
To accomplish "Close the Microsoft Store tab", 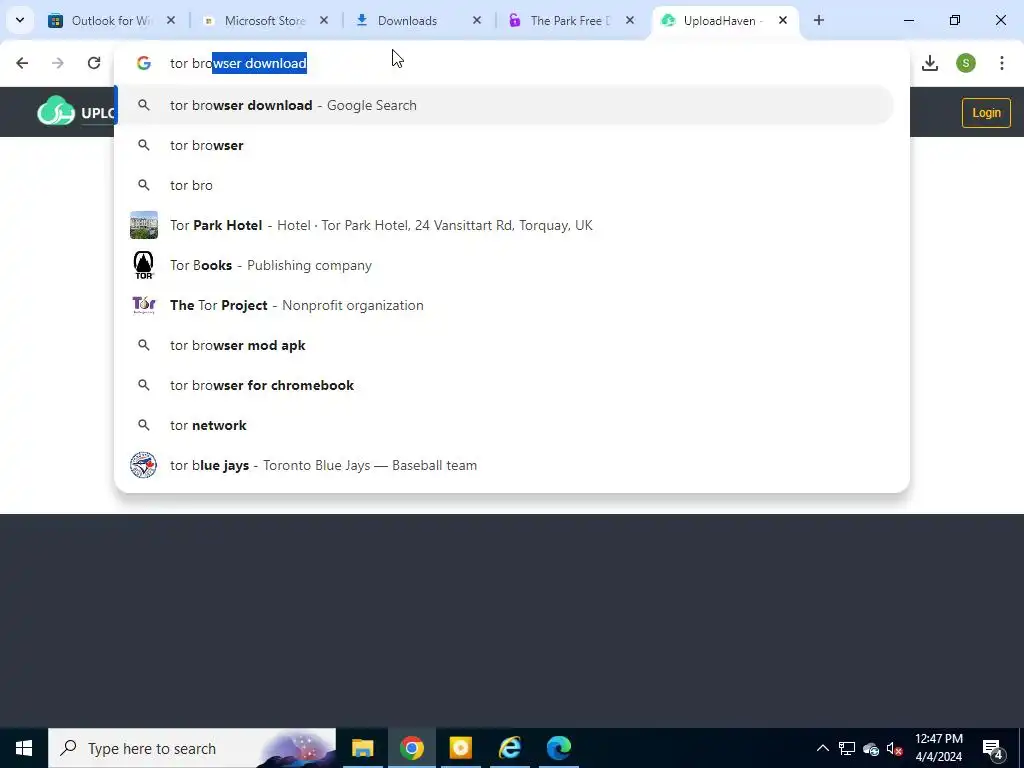I will pyautogui.click(x=324, y=20).
